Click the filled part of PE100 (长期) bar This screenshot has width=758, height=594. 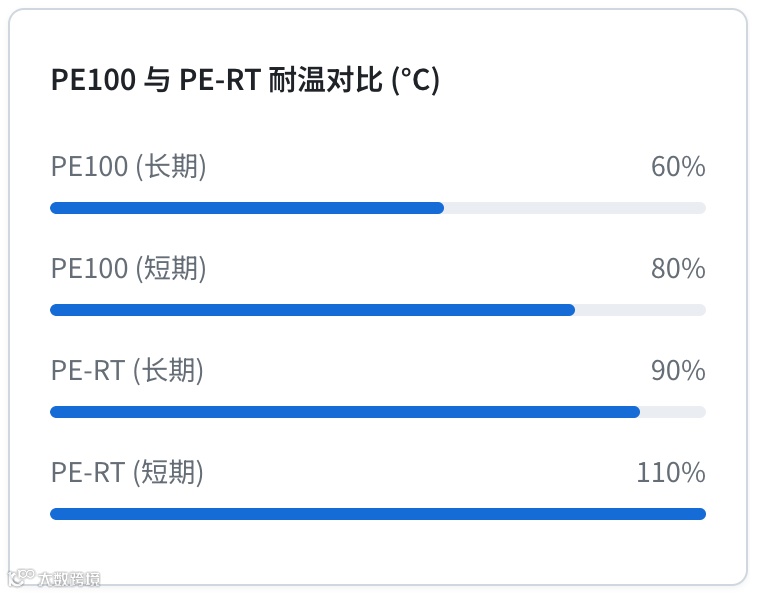(x=246, y=208)
